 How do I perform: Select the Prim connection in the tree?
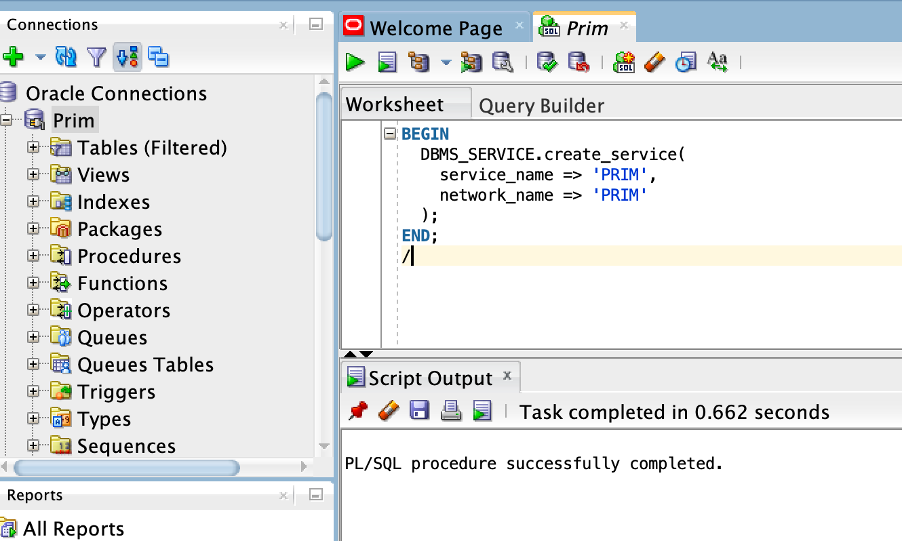(74, 120)
